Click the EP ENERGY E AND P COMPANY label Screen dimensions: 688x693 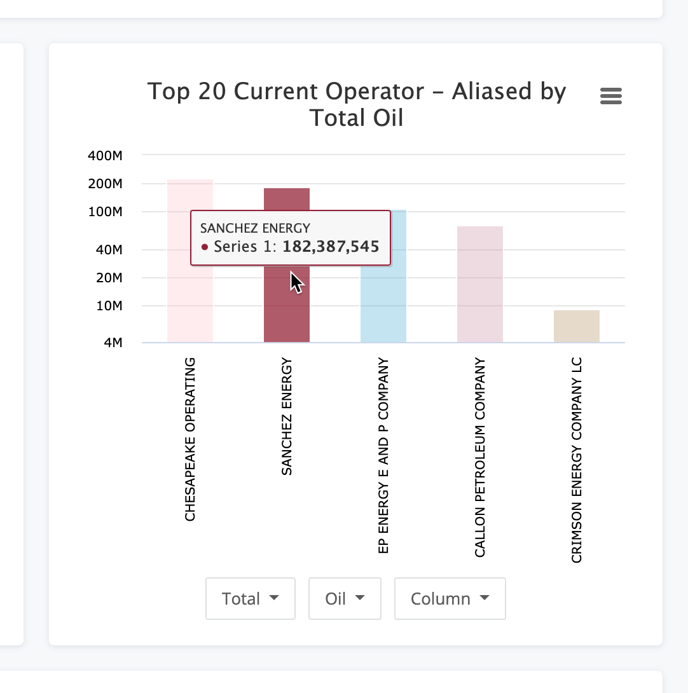(384, 455)
